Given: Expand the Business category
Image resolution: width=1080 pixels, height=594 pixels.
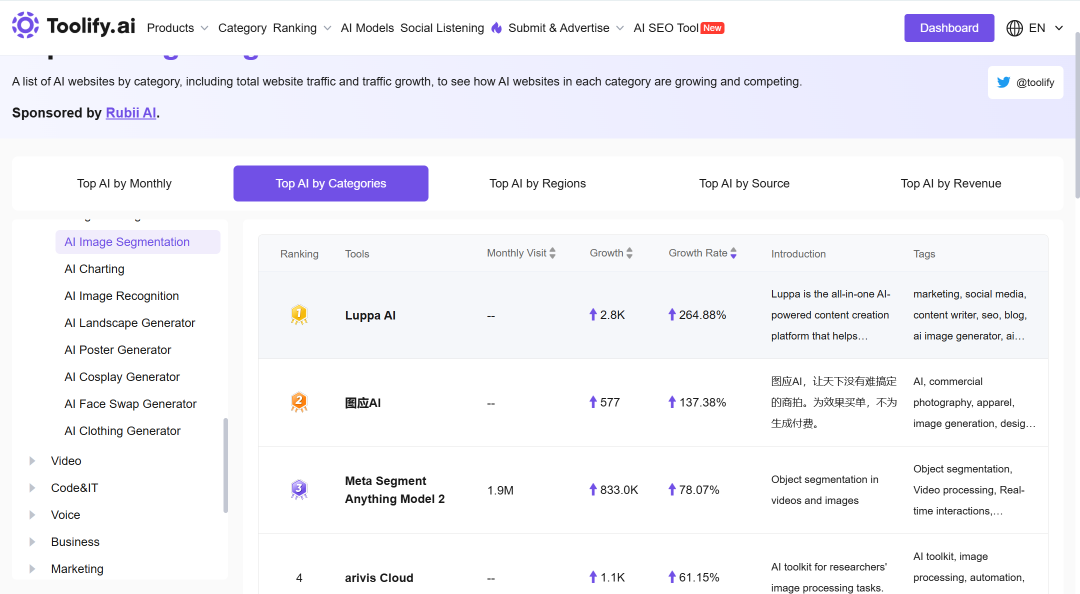Looking at the screenshot, I should [x=32, y=542].
